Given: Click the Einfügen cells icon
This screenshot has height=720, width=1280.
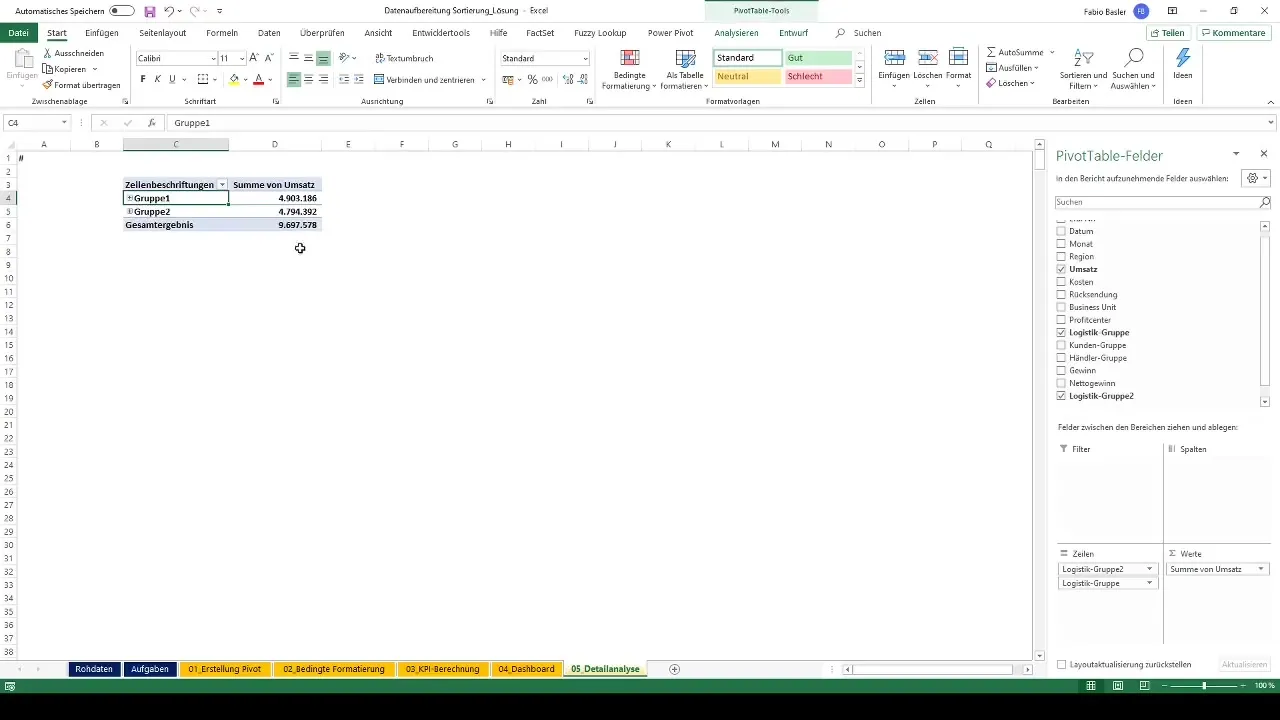Looking at the screenshot, I should [x=895, y=58].
